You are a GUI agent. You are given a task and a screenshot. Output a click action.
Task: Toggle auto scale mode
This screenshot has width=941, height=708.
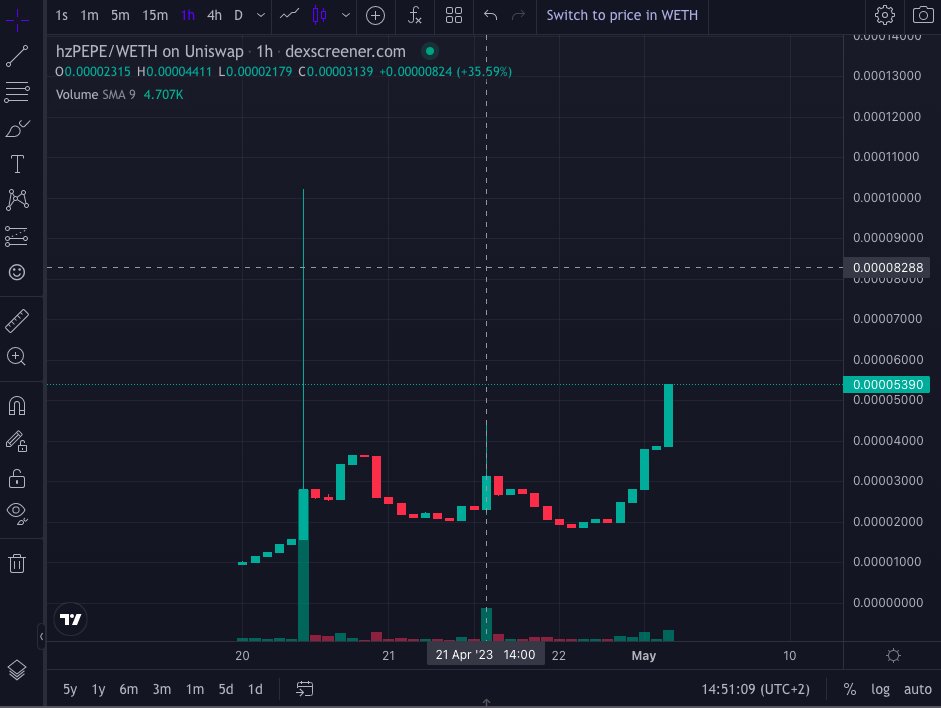coord(918,689)
